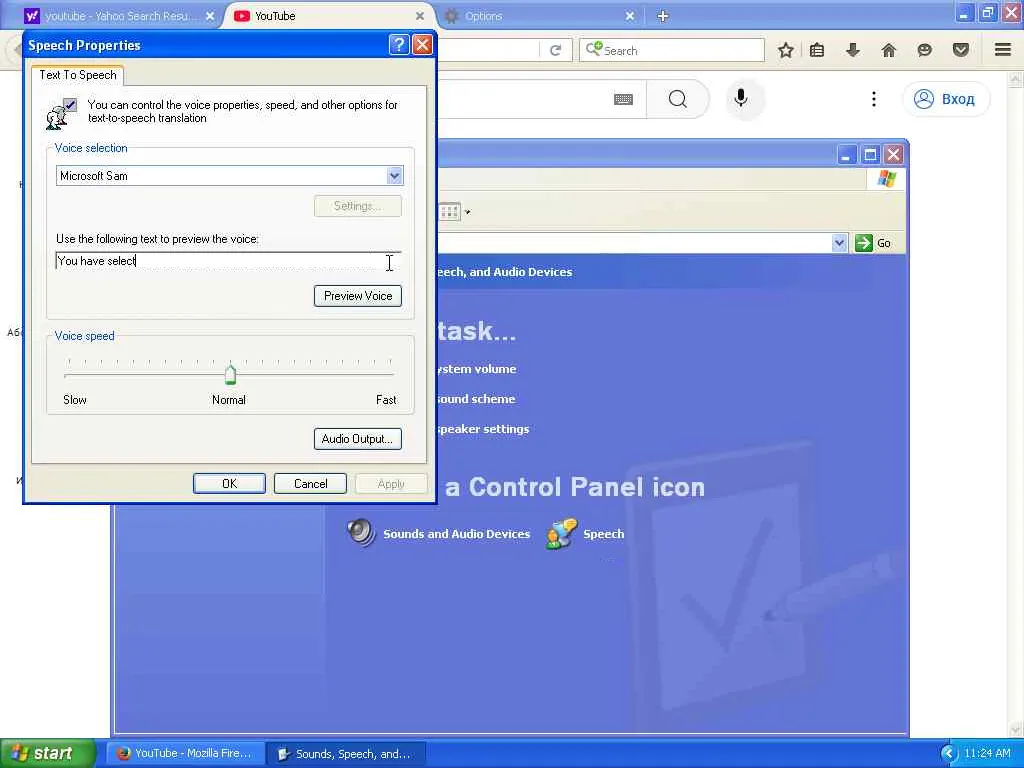Click the Slow end of voice speed slider
Screen dimensions: 1024x768
[74, 400]
